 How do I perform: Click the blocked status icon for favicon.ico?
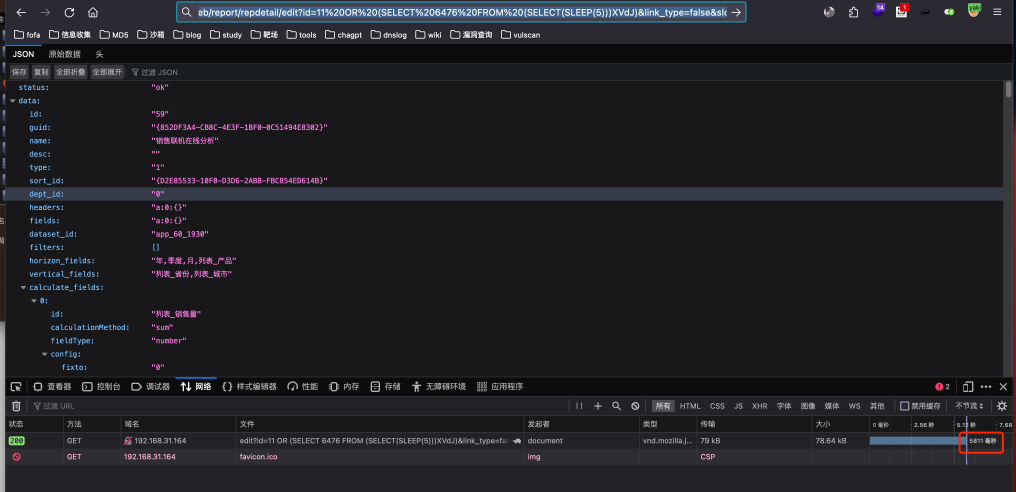point(16,456)
